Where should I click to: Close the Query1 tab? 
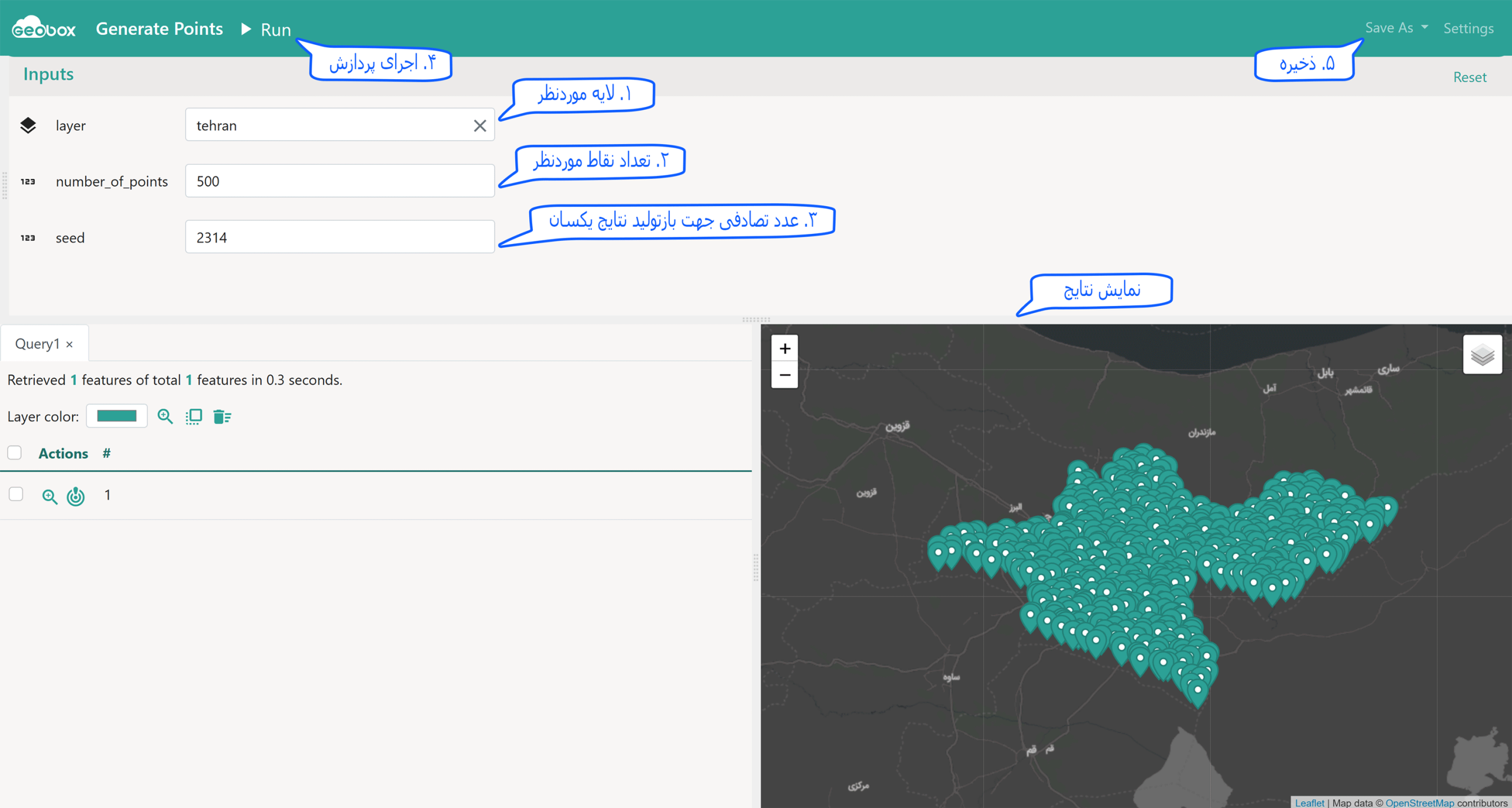tap(70, 344)
